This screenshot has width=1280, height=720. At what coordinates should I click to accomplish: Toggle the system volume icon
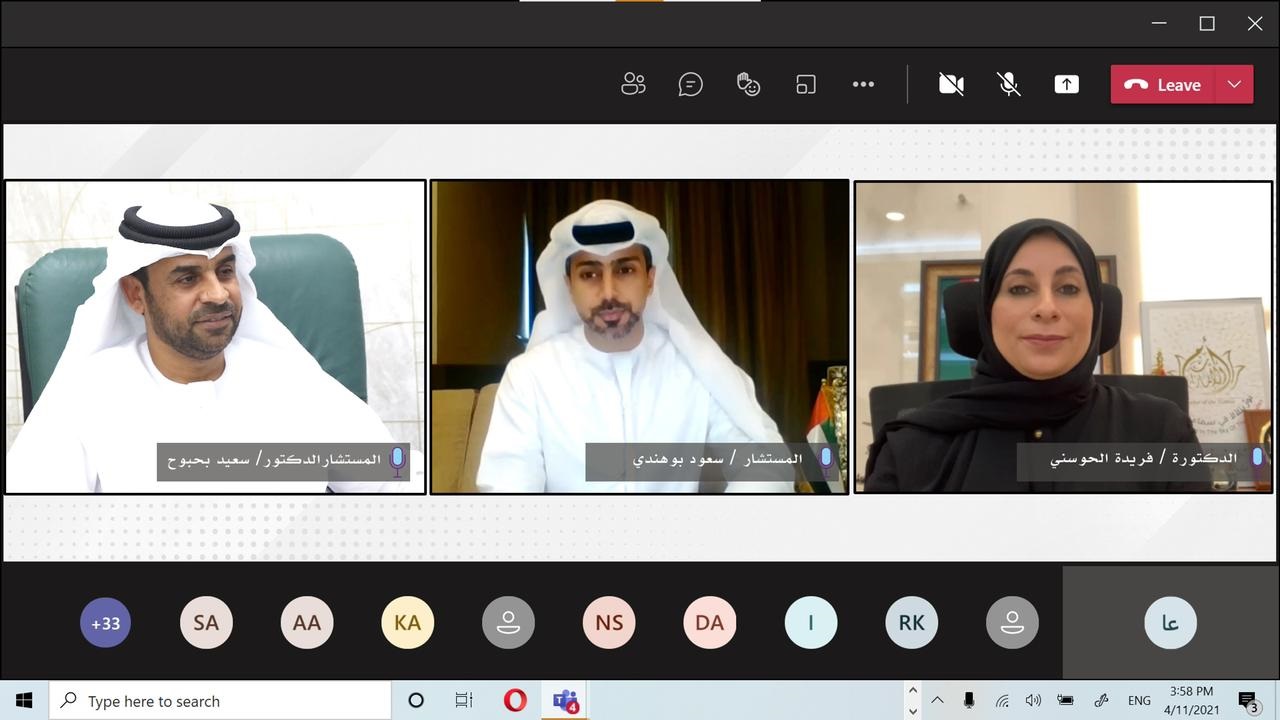(x=1033, y=701)
